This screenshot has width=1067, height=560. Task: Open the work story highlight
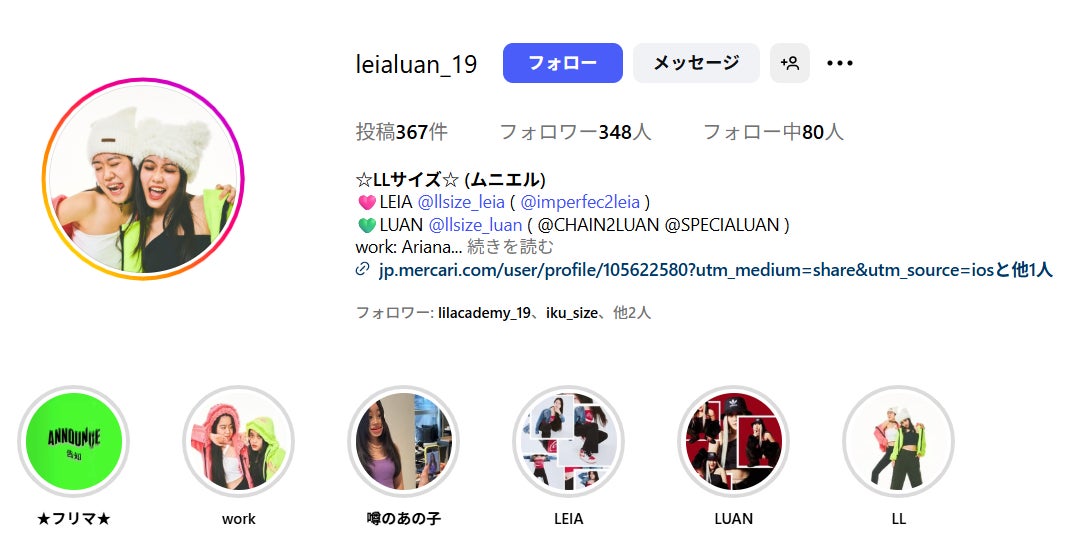click(x=238, y=441)
